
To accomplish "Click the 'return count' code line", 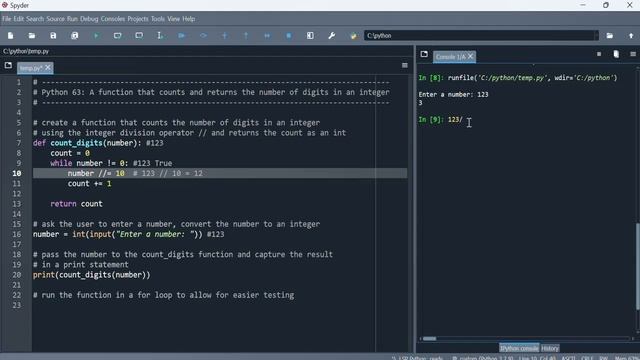I will 76,204.
